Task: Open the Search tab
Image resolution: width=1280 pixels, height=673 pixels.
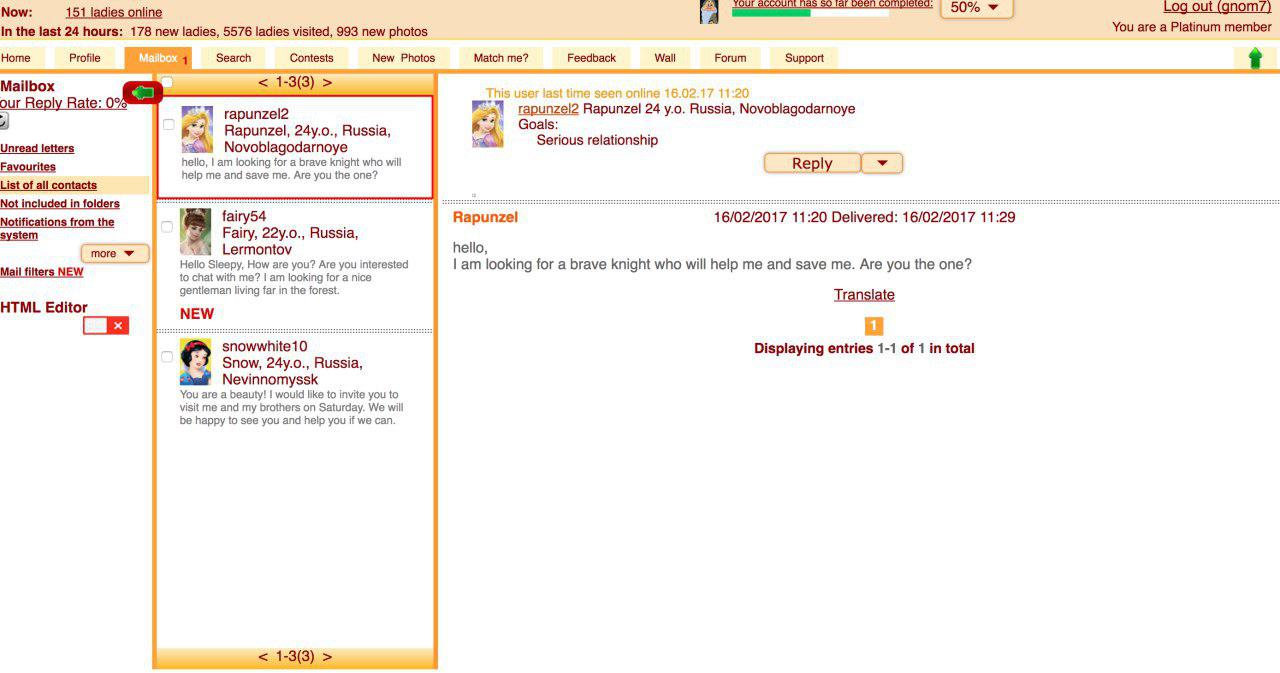Action: tap(233, 58)
